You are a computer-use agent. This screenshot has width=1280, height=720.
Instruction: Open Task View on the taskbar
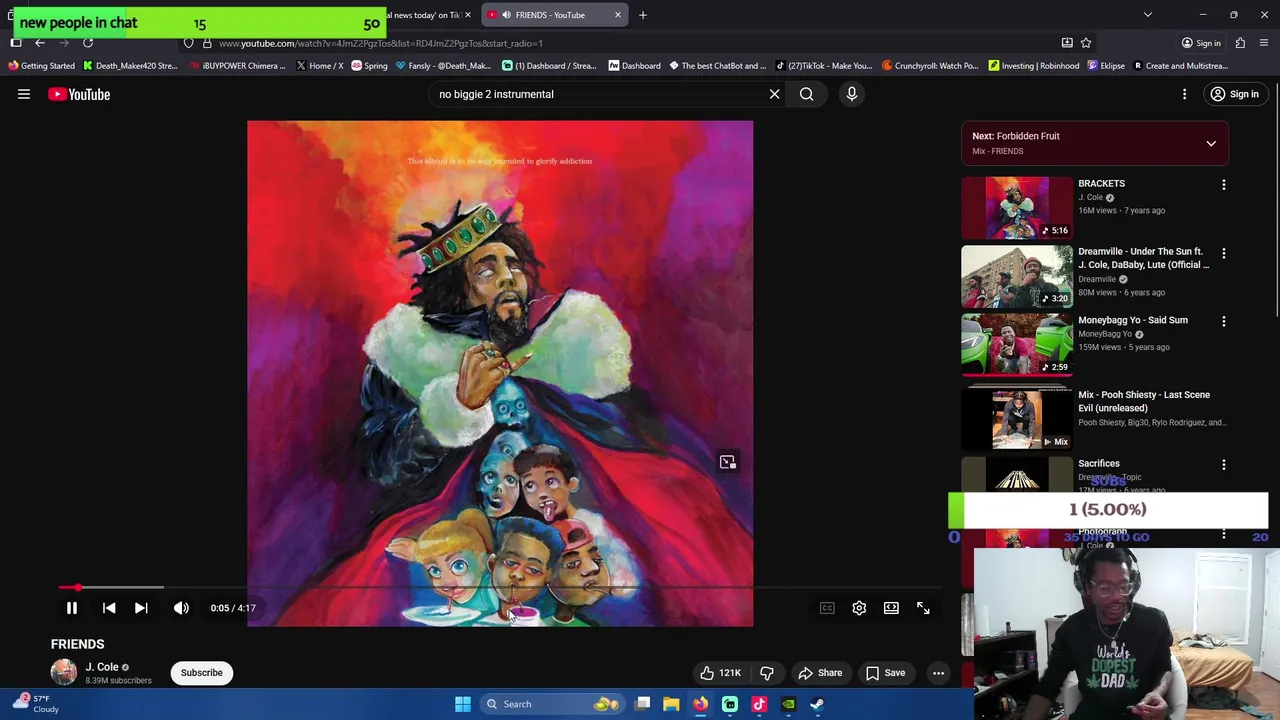[643, 704]
